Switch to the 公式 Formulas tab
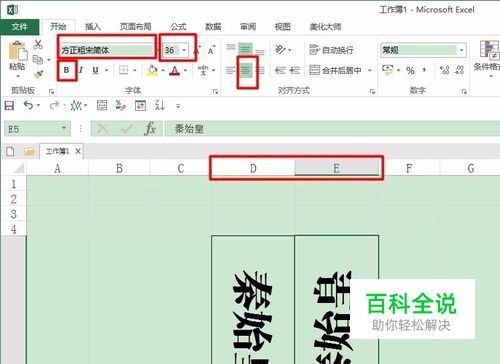500x364 pixels. [178, 27]
